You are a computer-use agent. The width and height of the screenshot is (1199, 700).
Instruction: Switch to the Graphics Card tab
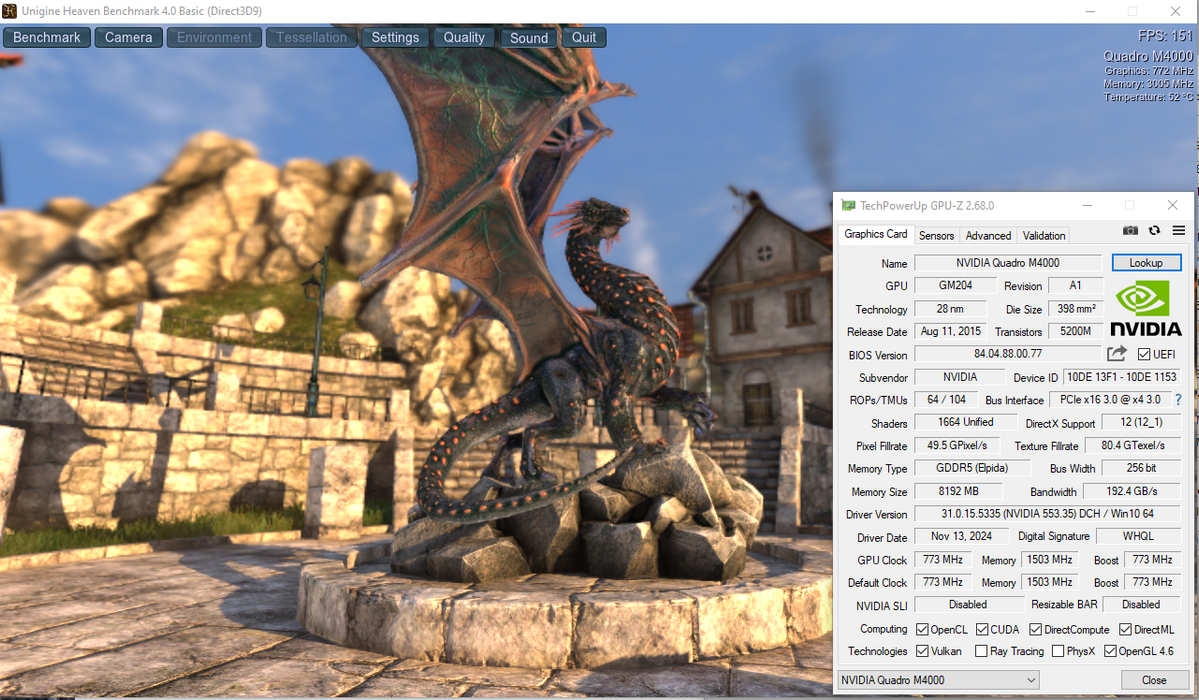tap(876, 234)
